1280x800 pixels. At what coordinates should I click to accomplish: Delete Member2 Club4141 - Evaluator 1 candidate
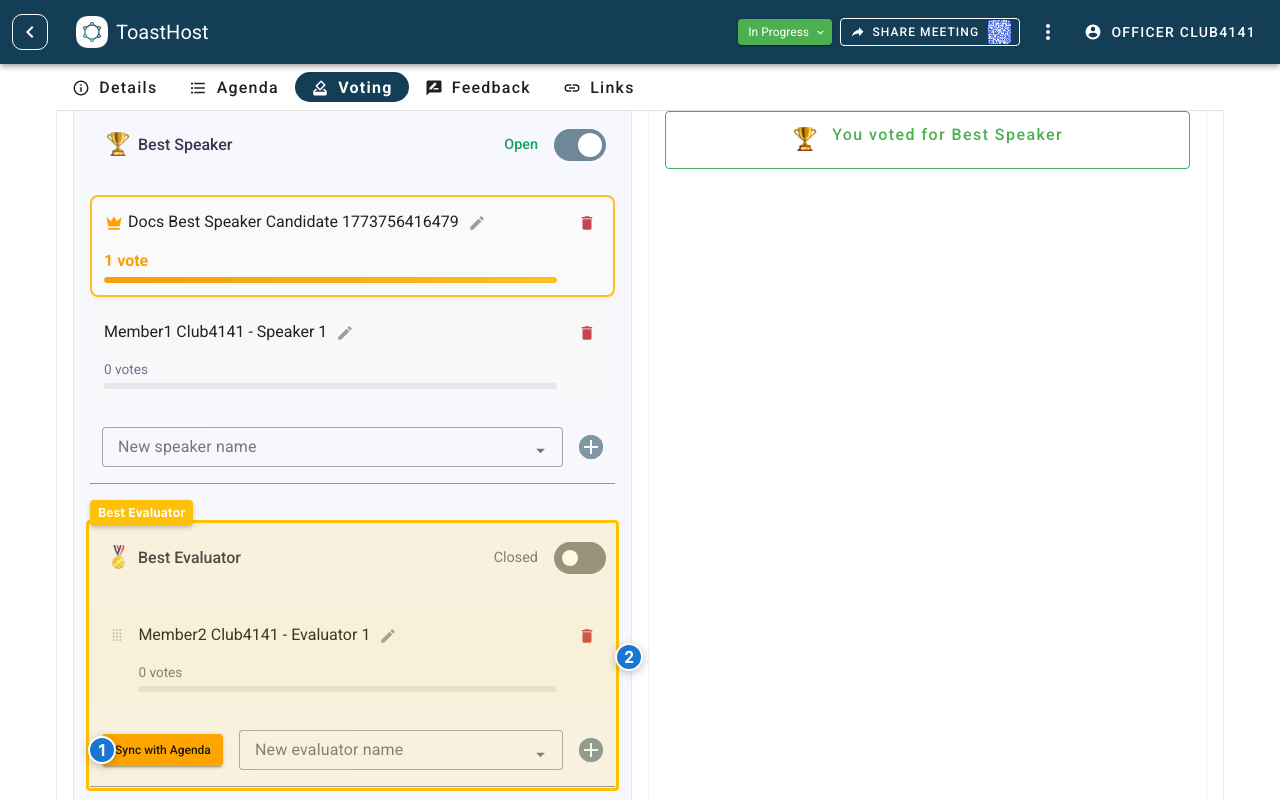click(586, 635)
